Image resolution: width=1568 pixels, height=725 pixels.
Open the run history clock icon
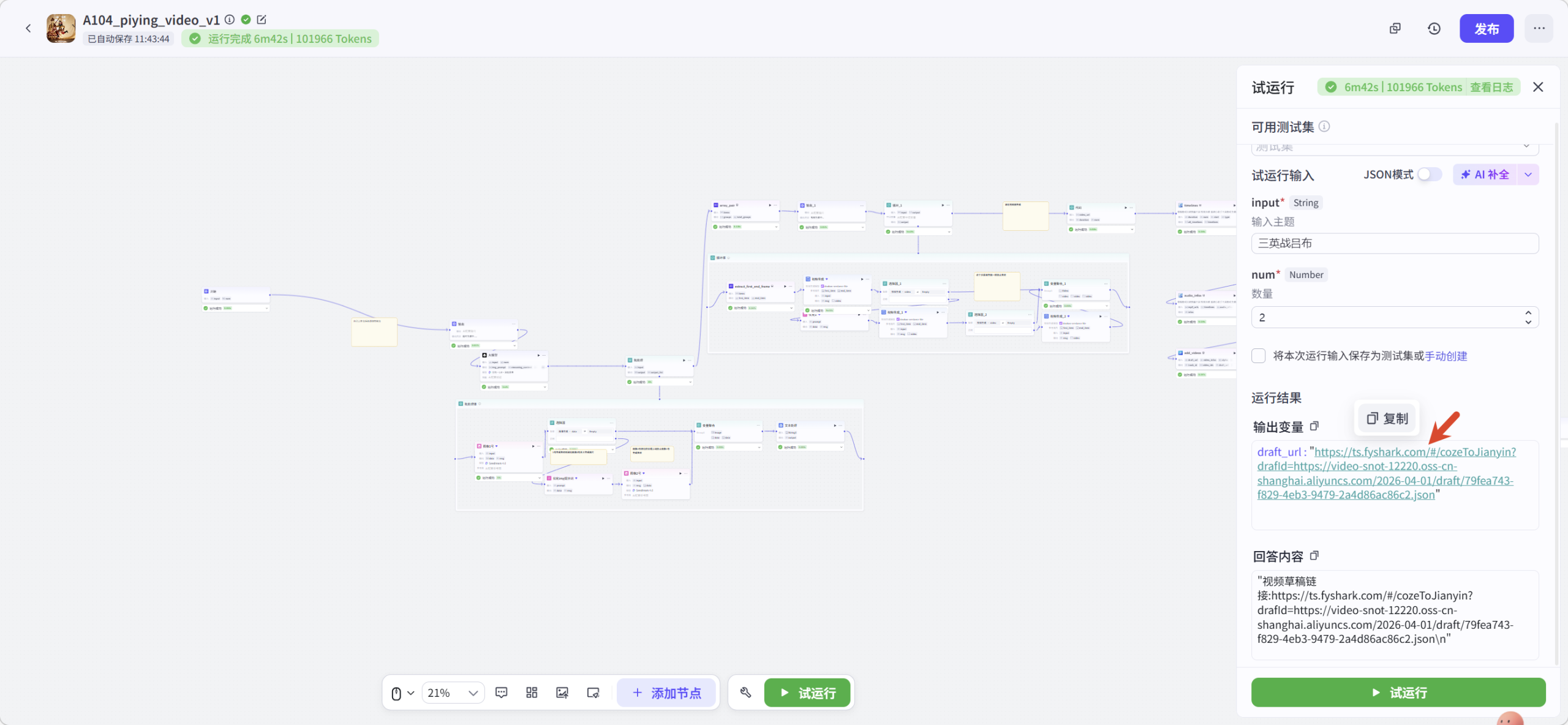tap(1434, 29)
